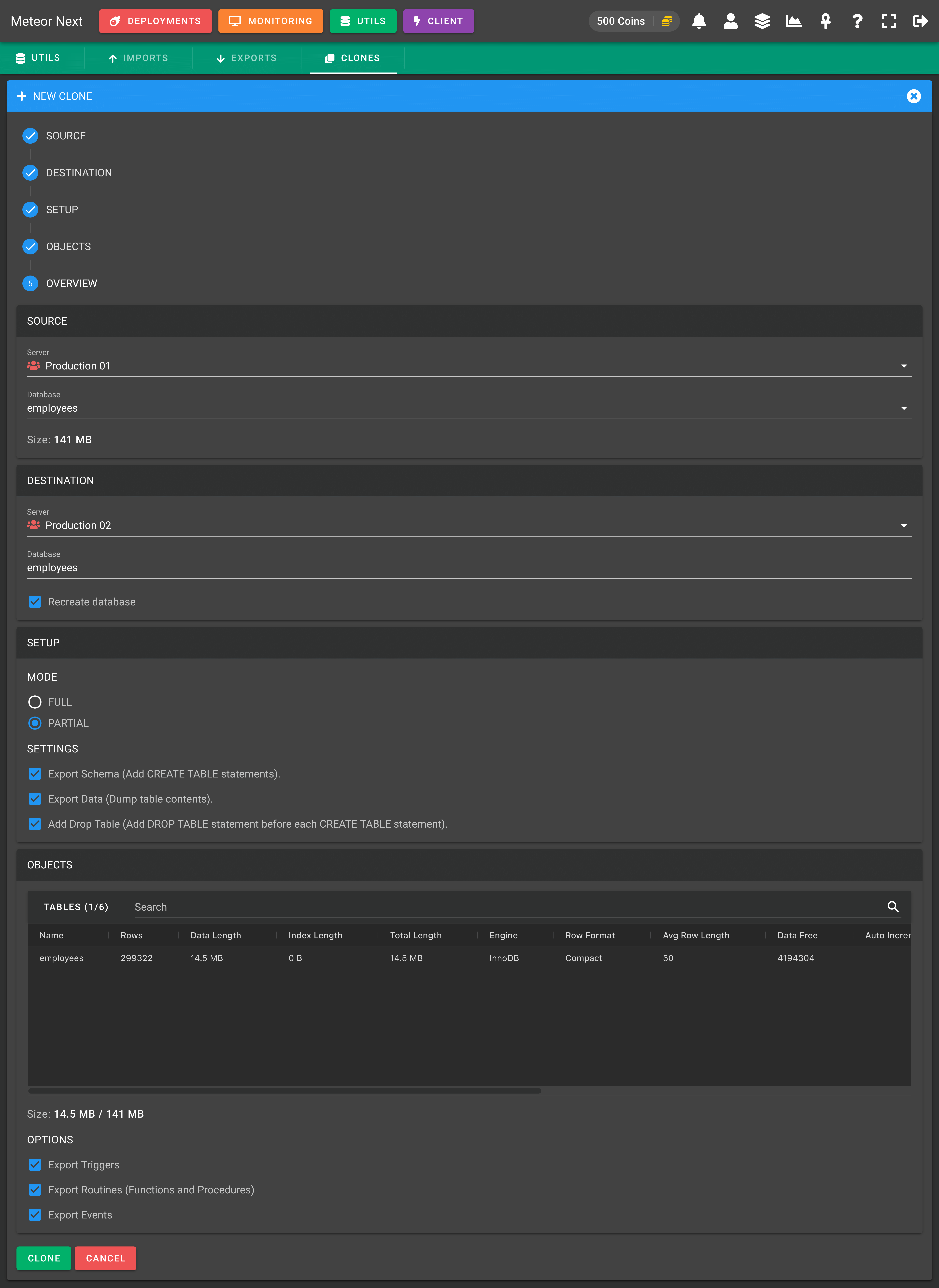The image size is (939, 1288).
Task: Click the green CLONE button
Action: 44,1259
